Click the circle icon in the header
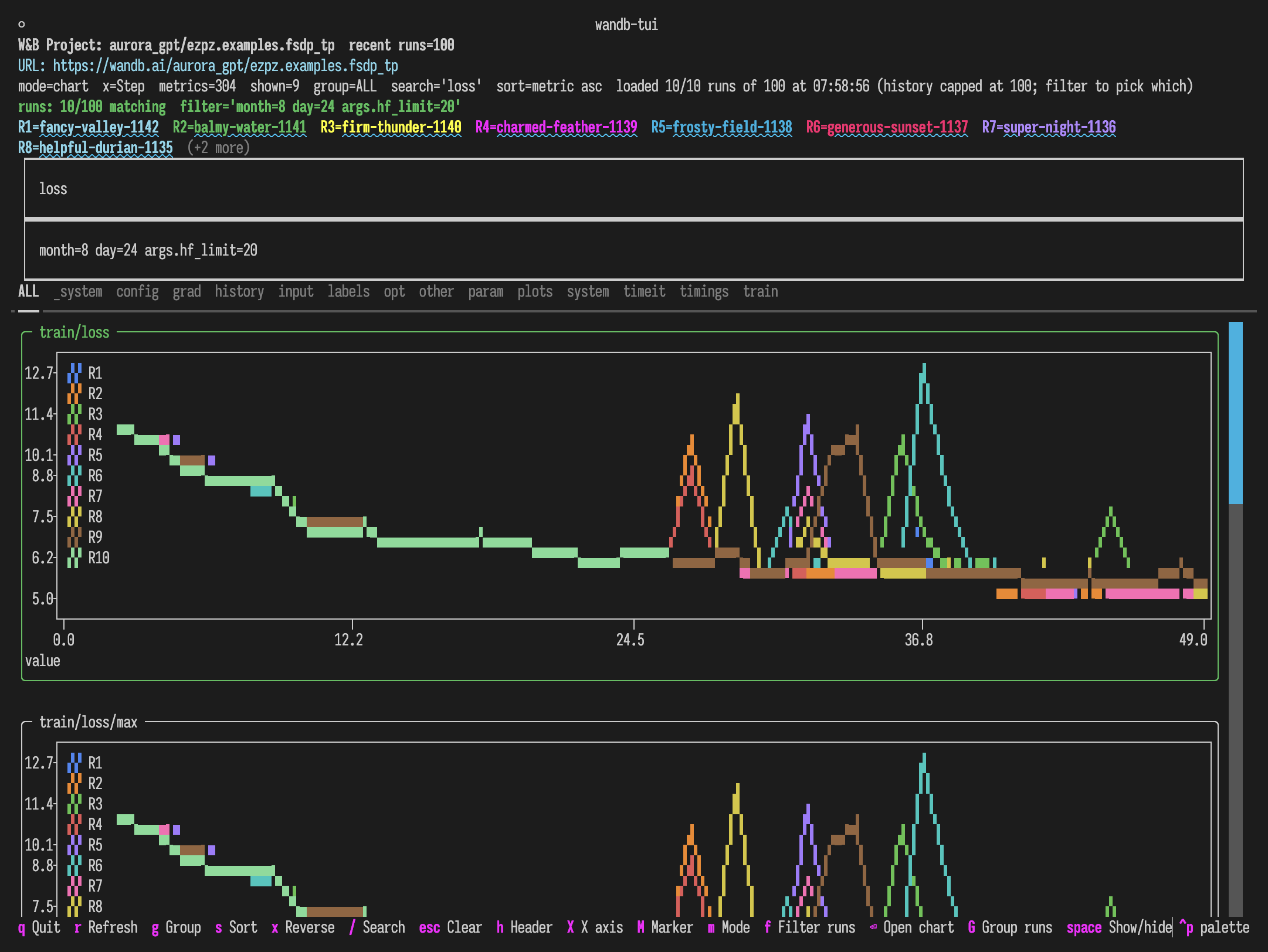 pos(21,25)
